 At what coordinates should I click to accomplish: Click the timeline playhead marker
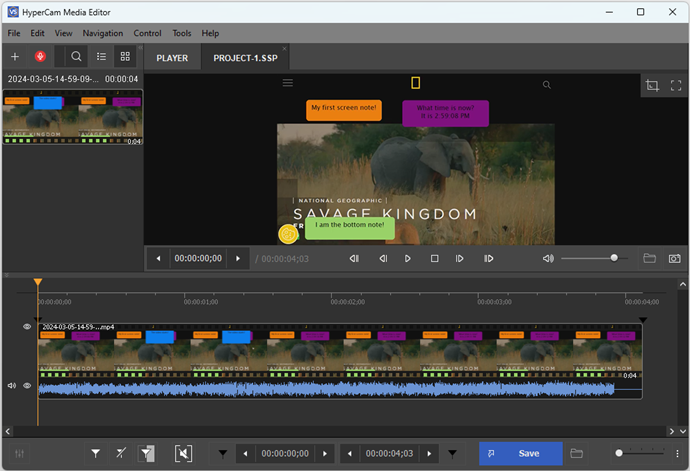[x=38, y=282]
